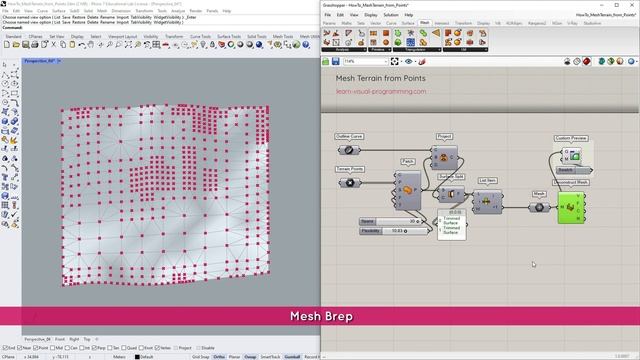640x360 pixels.
Task: Select the orange triangle icon in Triangulation group
Action: 436,33
